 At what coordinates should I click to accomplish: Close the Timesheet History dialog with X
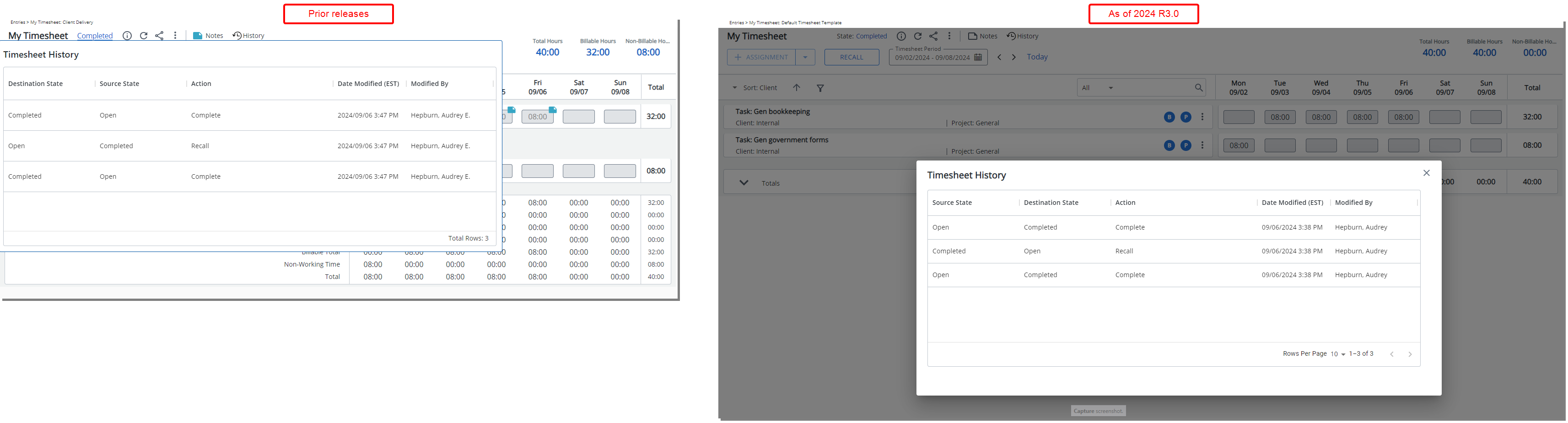click(1426, 173)
